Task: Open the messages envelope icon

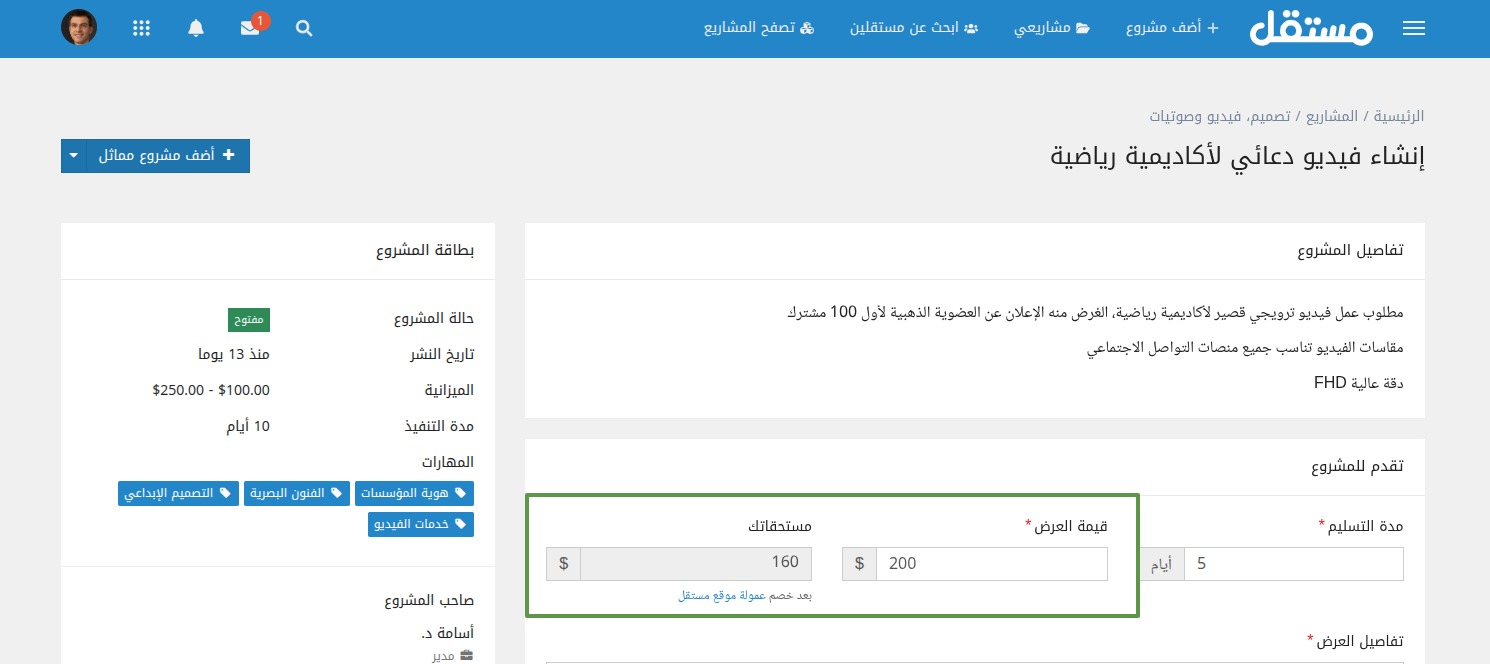Action: click(250, 29)
